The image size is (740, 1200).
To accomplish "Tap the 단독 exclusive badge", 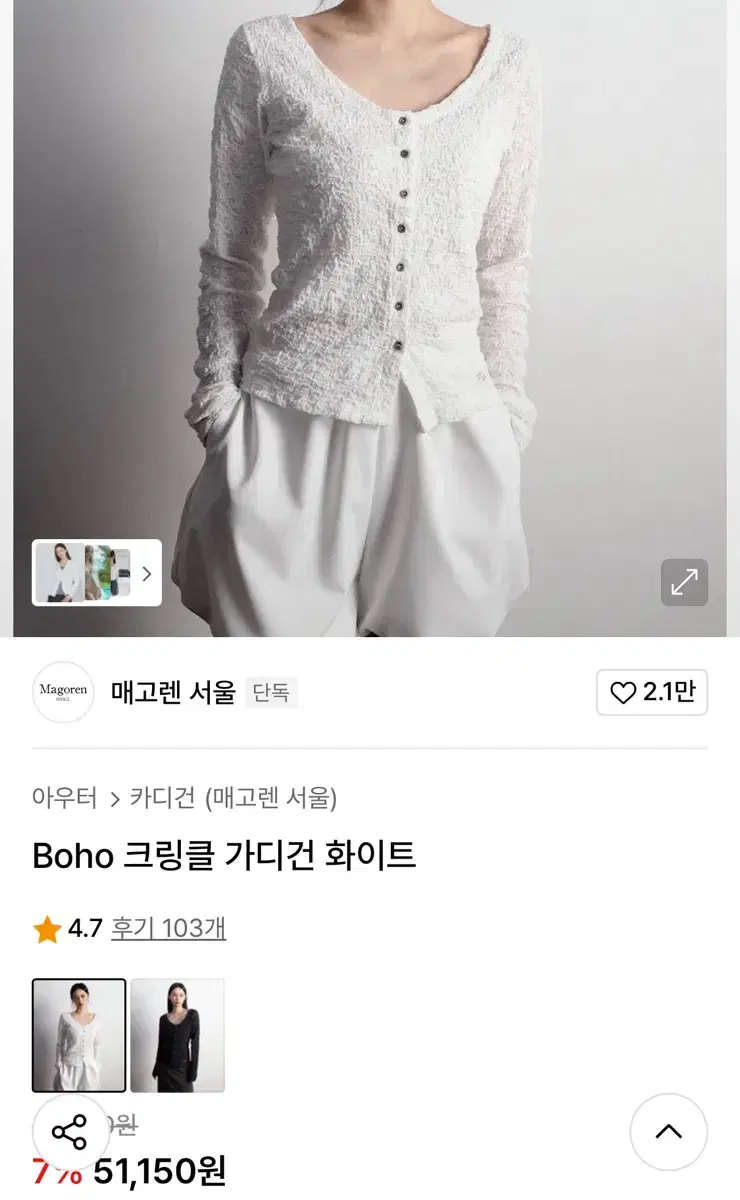I will pos(271,693).
